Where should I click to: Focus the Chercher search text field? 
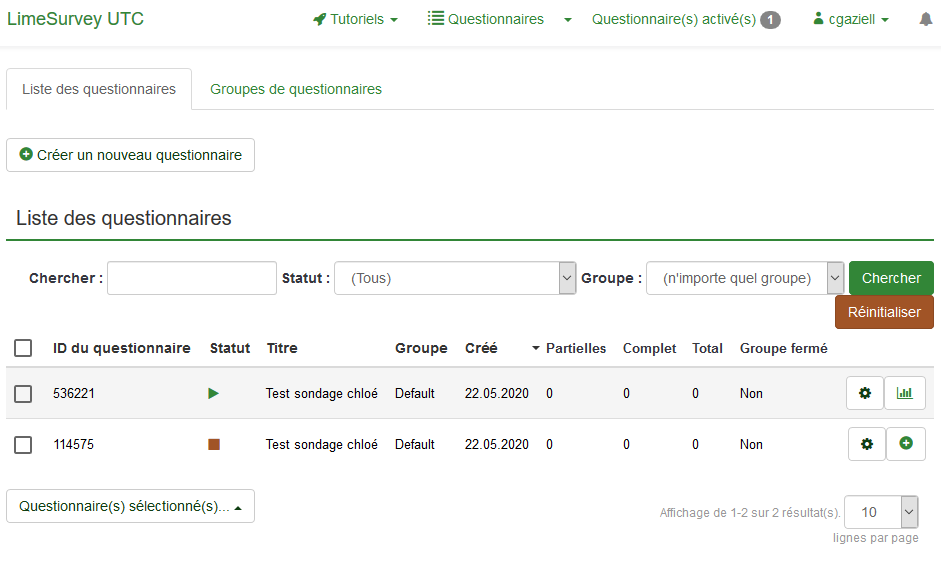192,278
